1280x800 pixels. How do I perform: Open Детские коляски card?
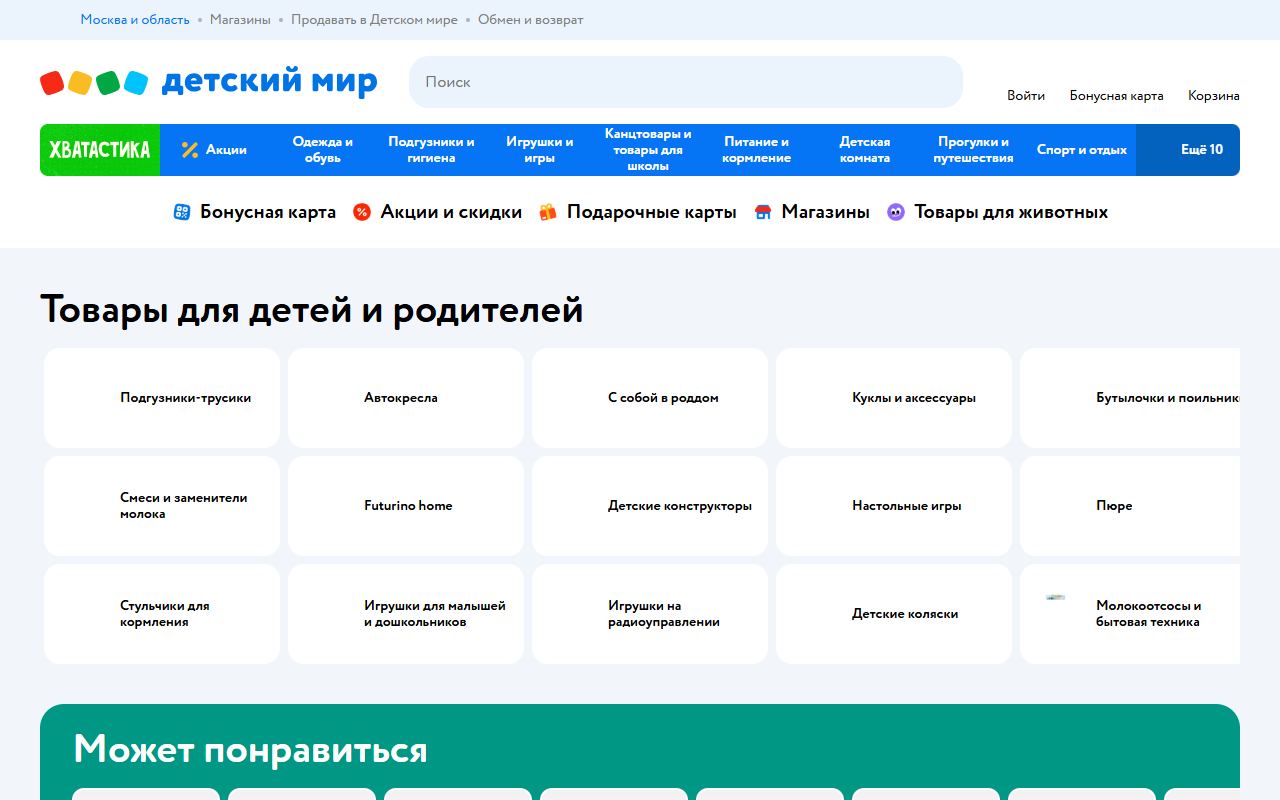(x=894, y=614)
